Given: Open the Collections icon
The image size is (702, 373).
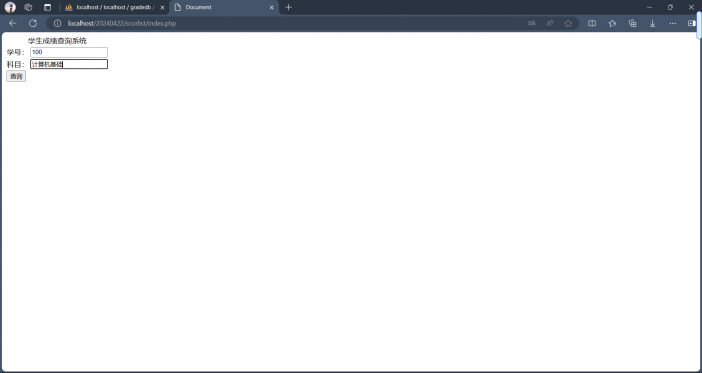Looking at the screenshot, I should click(x=633, y=23).
